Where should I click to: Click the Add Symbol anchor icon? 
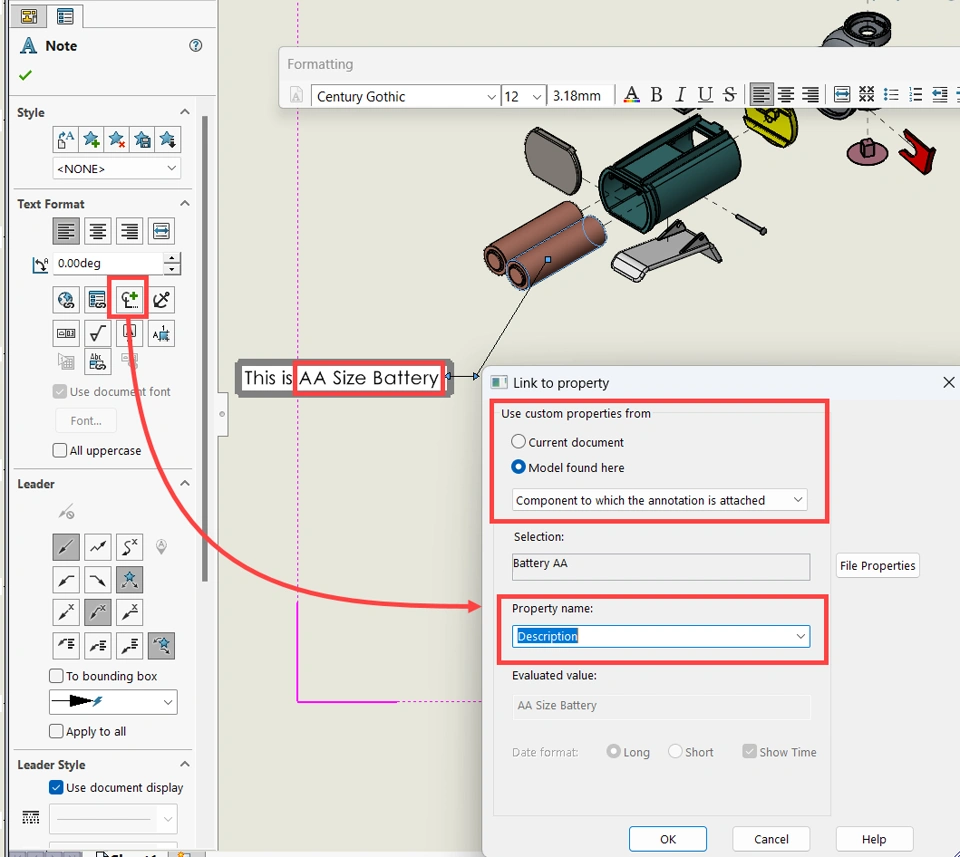(x=161, y=299)
